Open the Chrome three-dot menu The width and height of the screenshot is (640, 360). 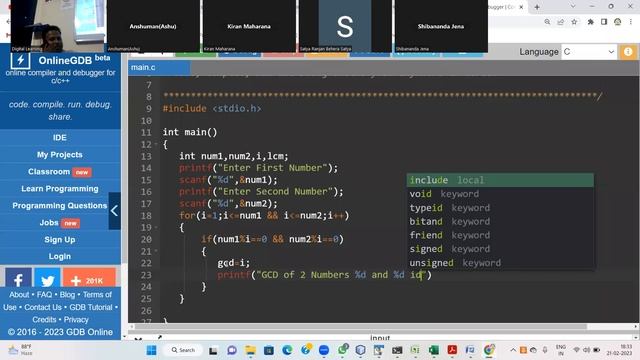[x=631, y=22]
